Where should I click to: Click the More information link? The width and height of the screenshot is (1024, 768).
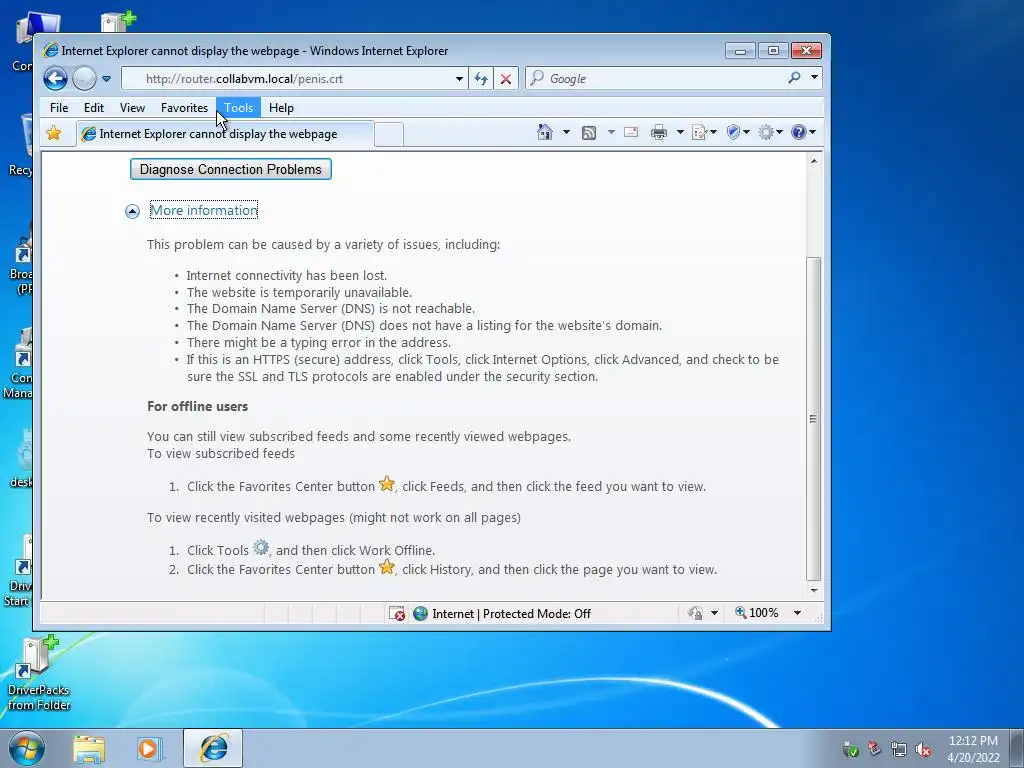[x=204, y=210]
